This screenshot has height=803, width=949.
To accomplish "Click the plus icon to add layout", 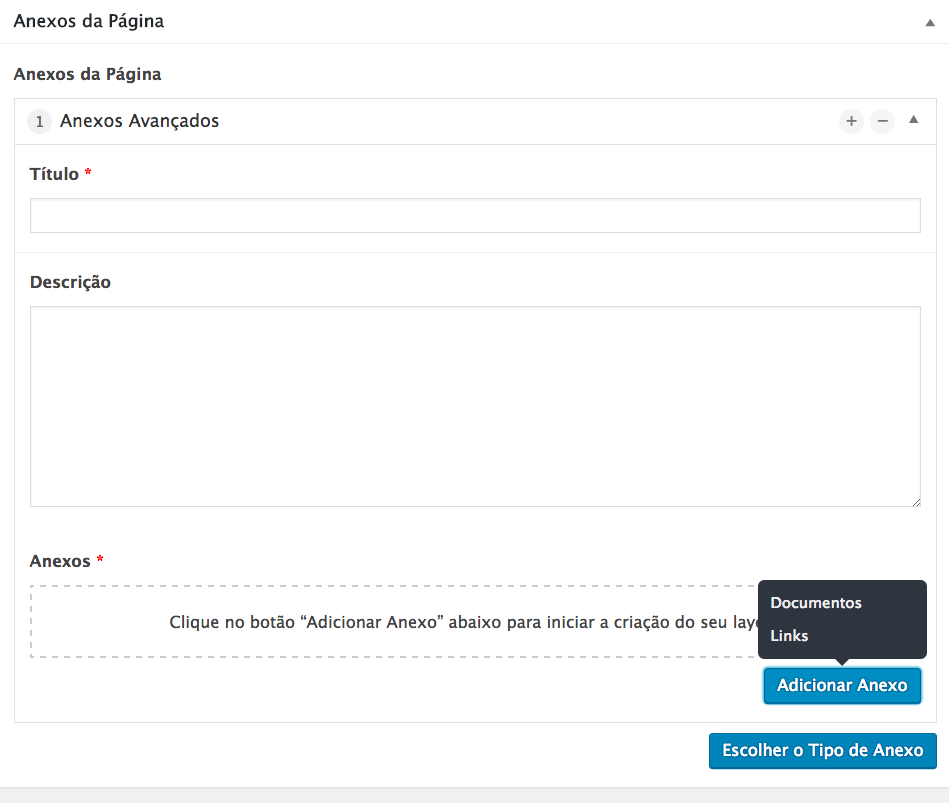I will (851, 122).
